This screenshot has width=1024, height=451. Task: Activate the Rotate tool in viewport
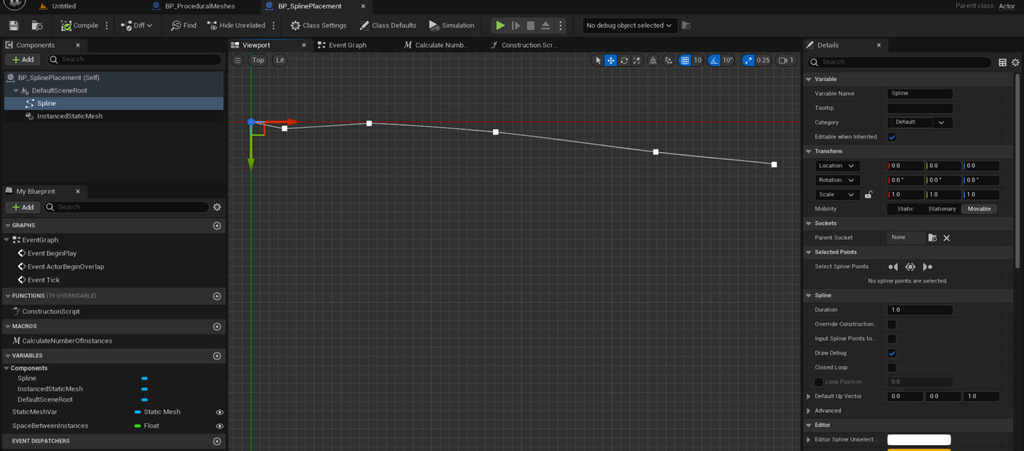624,60
